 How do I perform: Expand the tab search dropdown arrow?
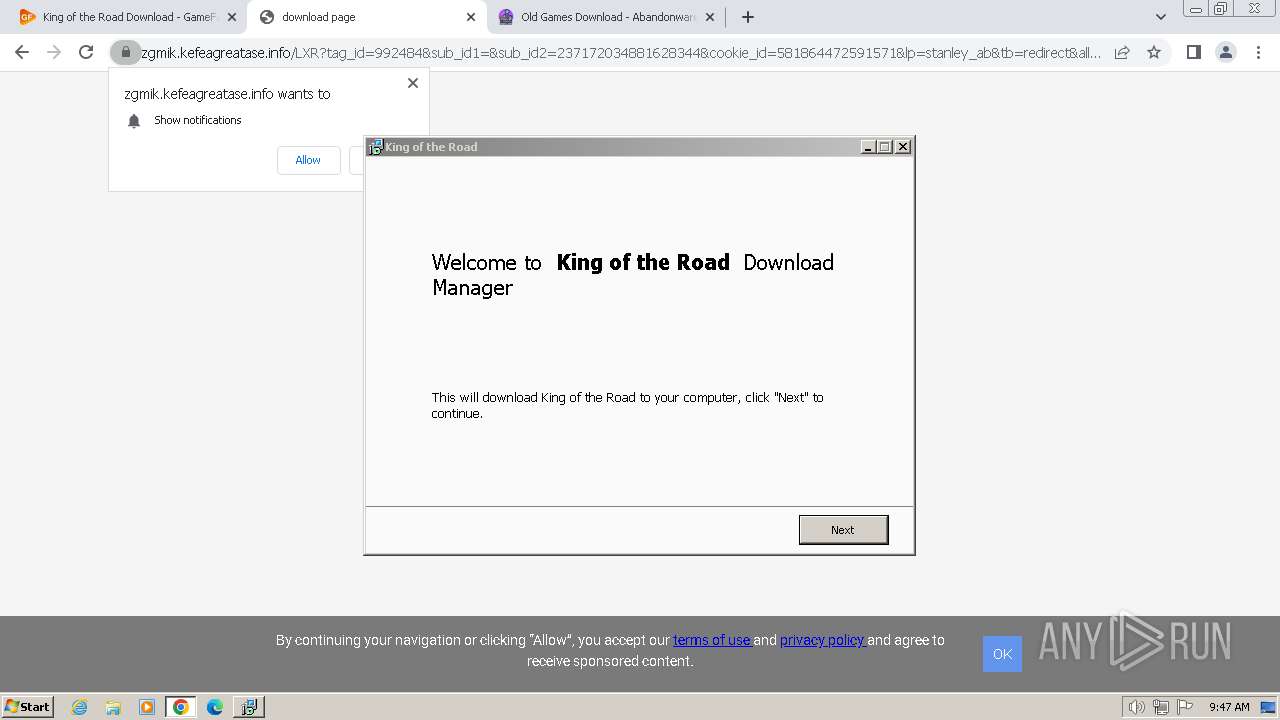(1160, 17)
